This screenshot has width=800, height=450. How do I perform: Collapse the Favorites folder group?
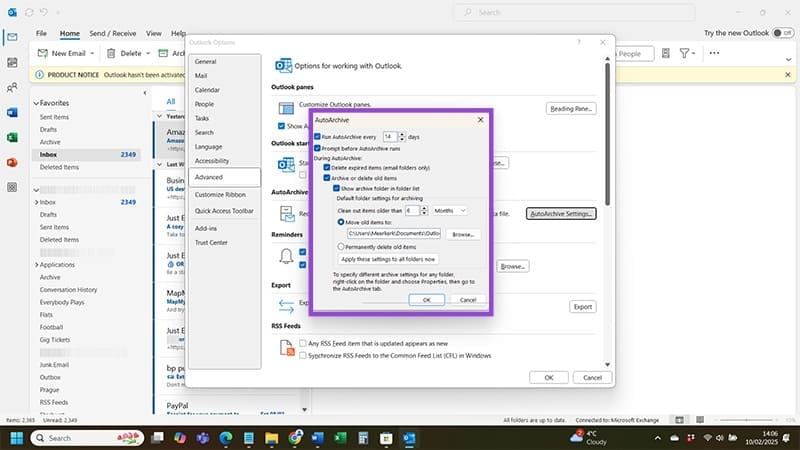[x=36, y=103]
